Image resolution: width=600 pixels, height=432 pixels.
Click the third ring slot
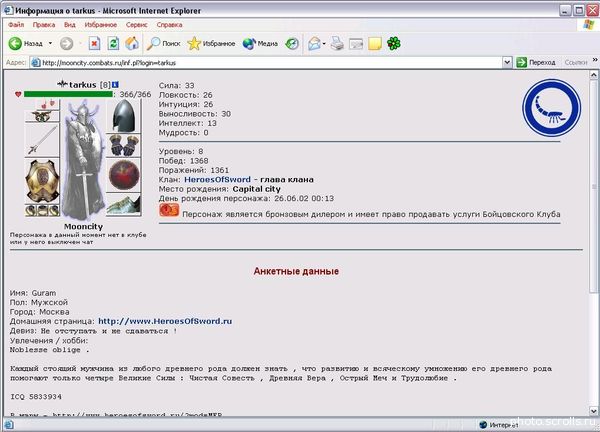[x=54, y=210]
